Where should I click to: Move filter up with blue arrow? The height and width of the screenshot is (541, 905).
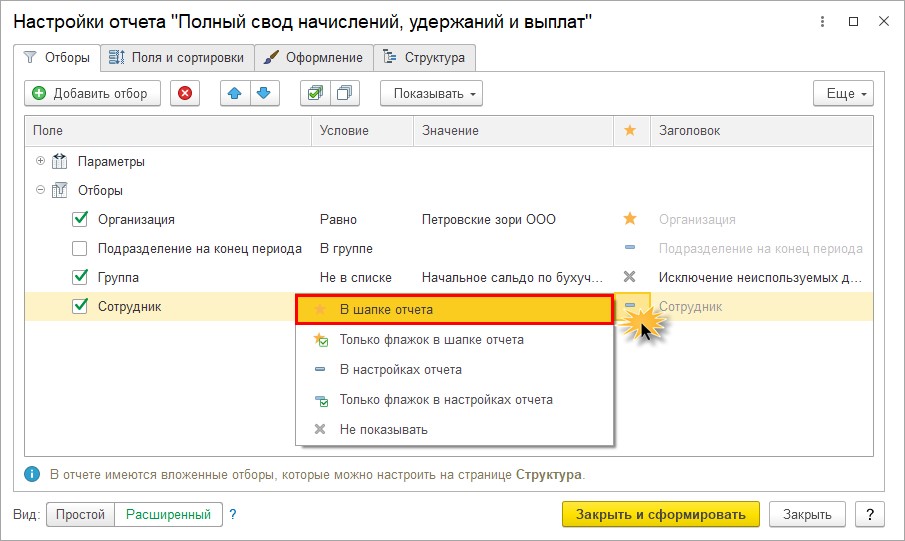(235, 93)
